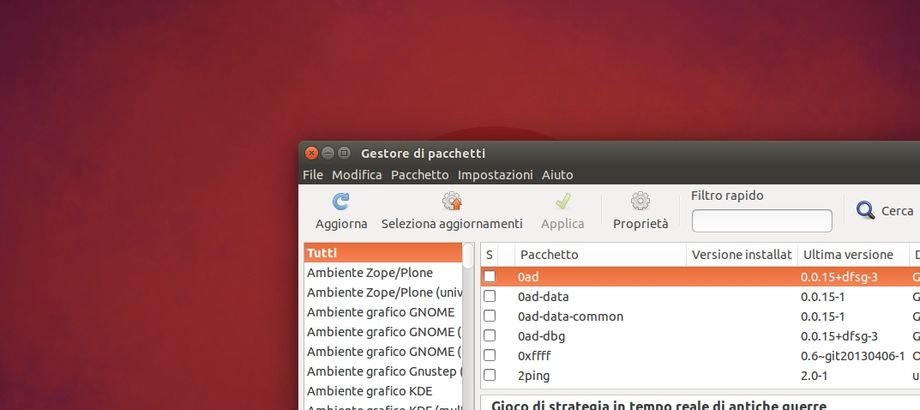The width and height of the screenshot is (920, 410).
Task: Toggle the status checkbox for 0ad
Action: [x=489, y=277]
